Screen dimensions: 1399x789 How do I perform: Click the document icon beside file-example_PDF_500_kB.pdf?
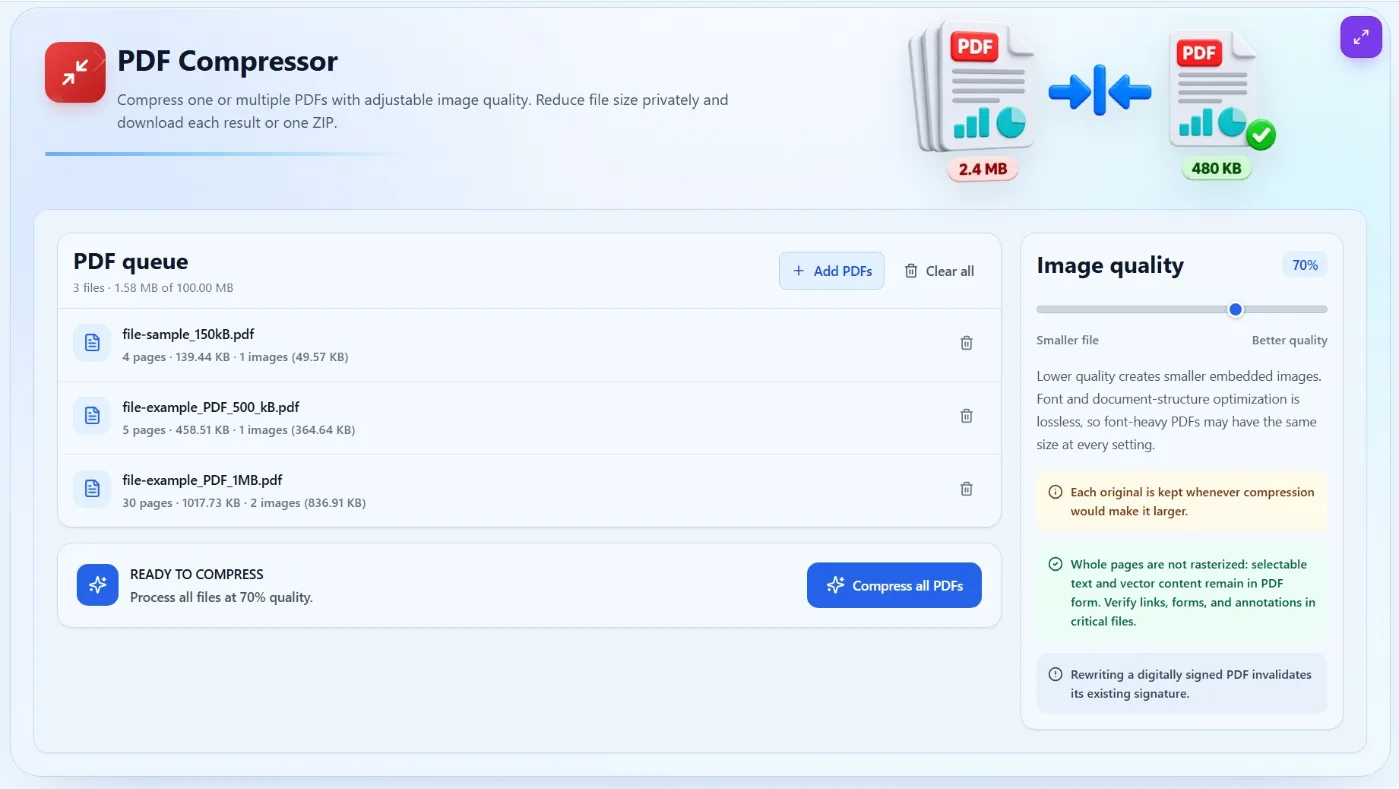[x=92, y=416]
